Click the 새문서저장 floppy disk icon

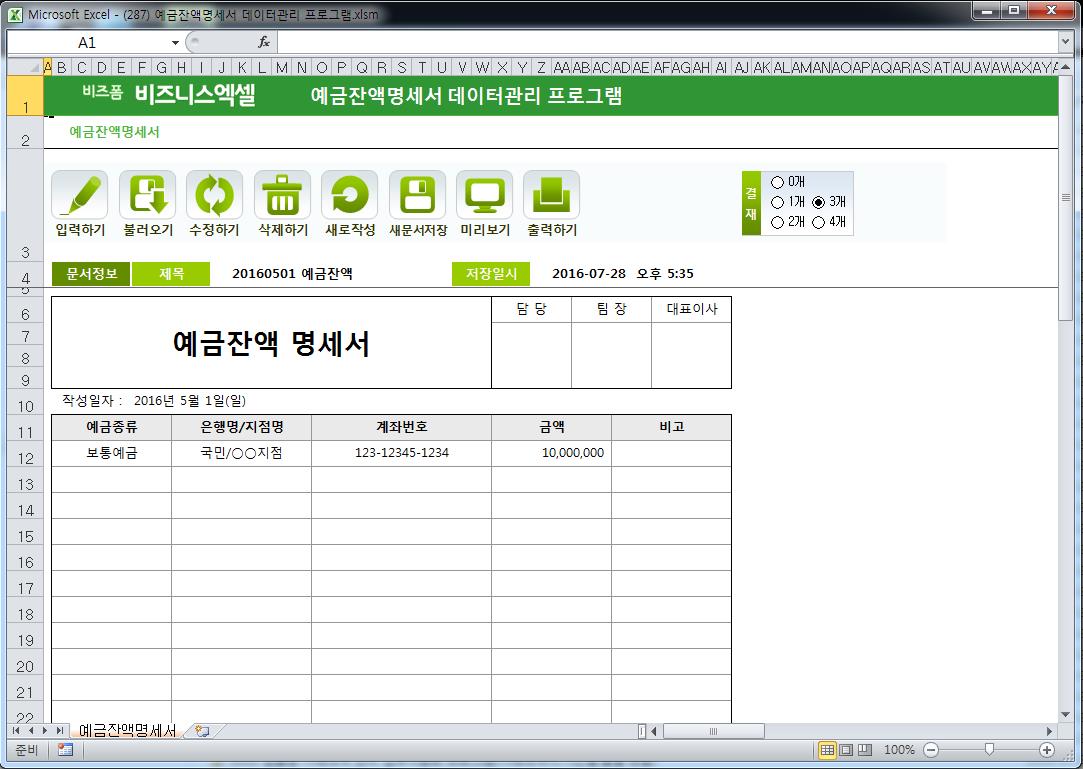click(x=417, y=195)
